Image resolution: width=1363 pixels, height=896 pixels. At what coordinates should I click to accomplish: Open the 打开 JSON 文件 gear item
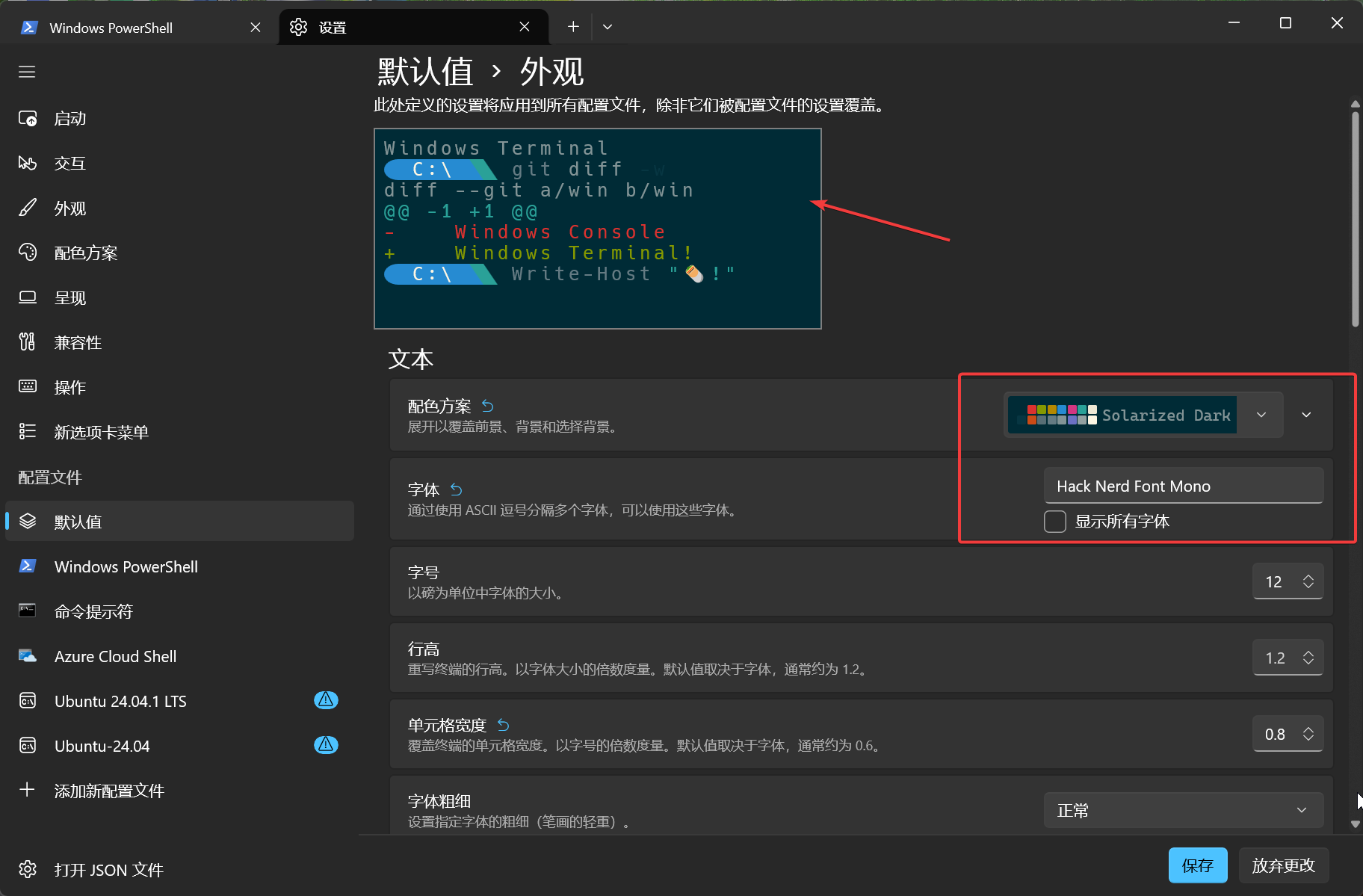[108, 870]
